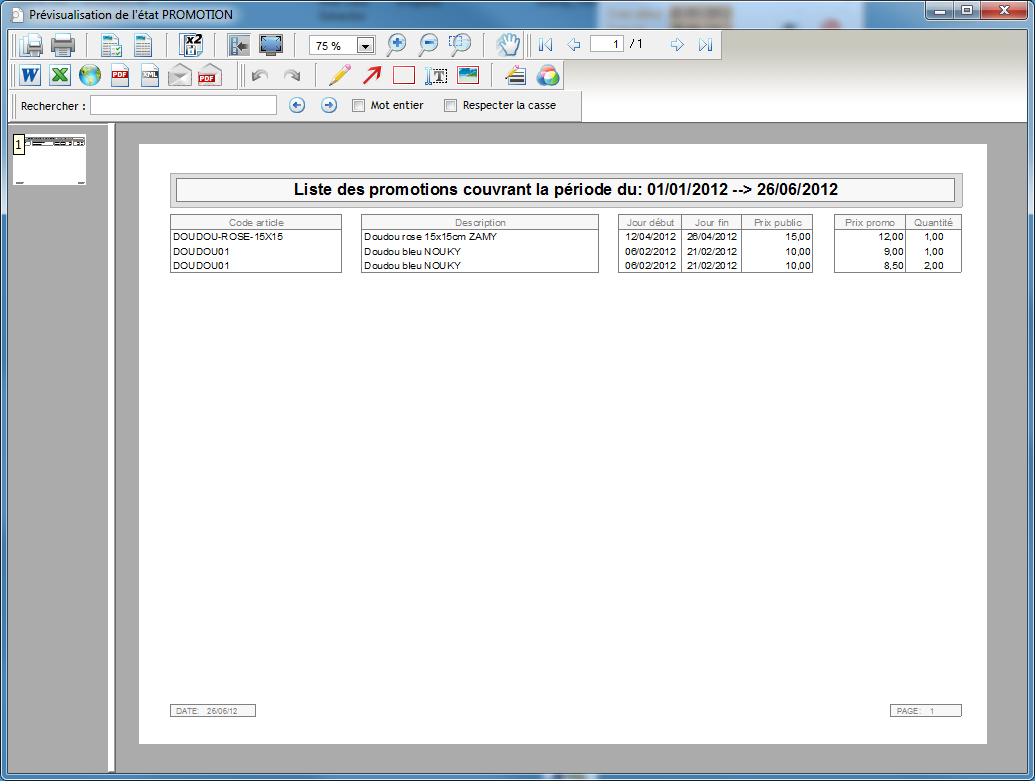Open the 75 % zoom dropdown

pyautogui.click(x=365, y=46)
